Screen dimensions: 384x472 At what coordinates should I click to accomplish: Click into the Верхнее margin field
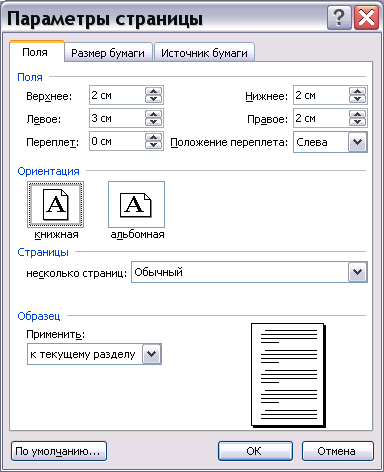point(117,95)
